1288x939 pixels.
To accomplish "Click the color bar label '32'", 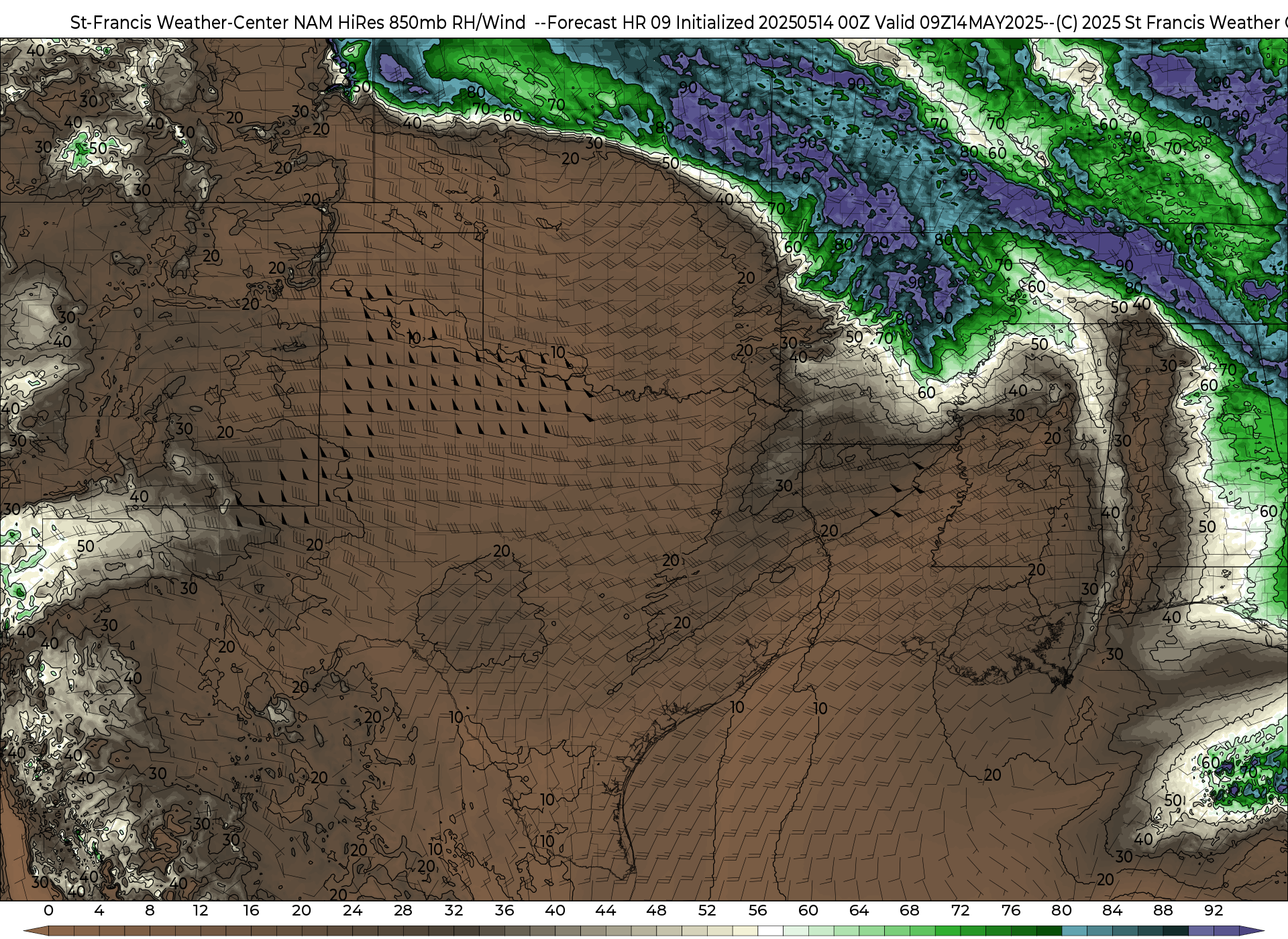I will (x=453, y=910).
